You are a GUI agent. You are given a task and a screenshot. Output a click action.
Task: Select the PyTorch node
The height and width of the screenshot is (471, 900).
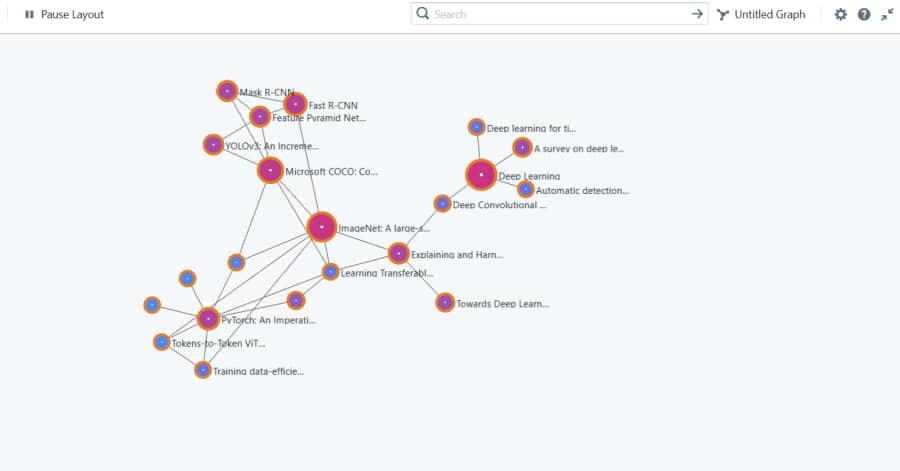(x=208, y=319)
